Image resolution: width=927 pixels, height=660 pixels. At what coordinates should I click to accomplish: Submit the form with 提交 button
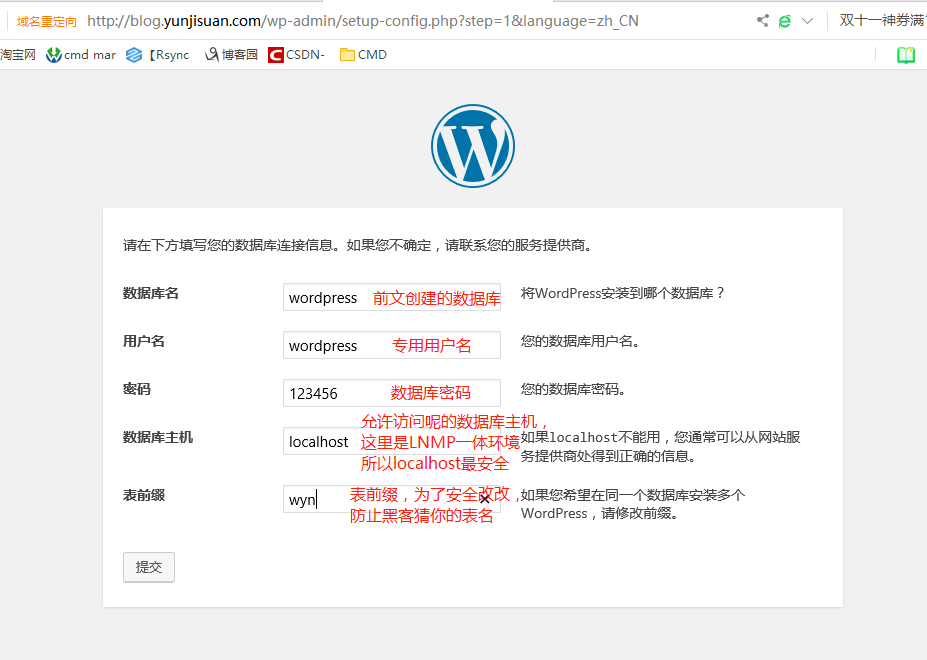[149, 567]
